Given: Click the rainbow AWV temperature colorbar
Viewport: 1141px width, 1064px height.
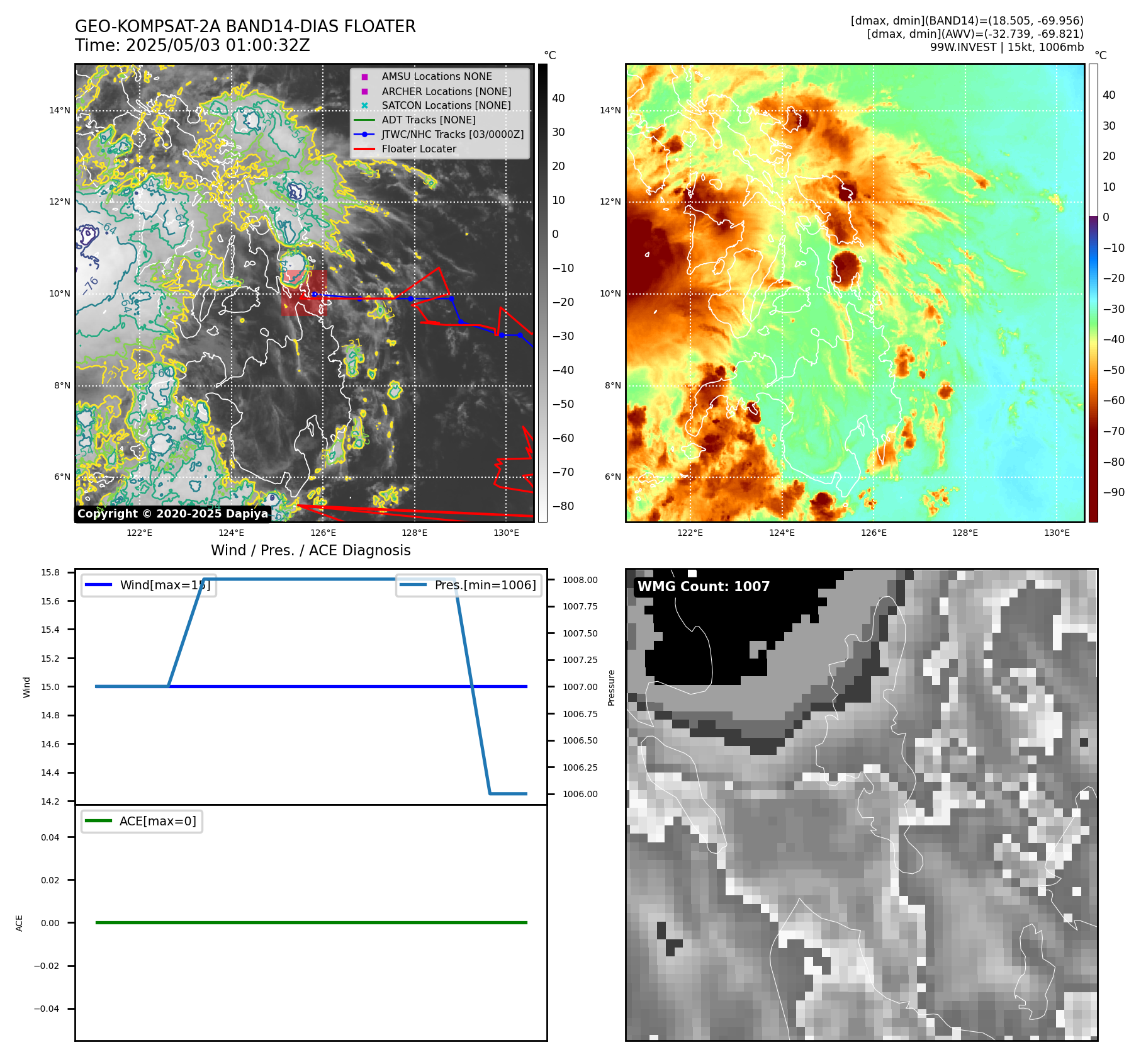Looking at the screenshot, I should [1093, 293].
